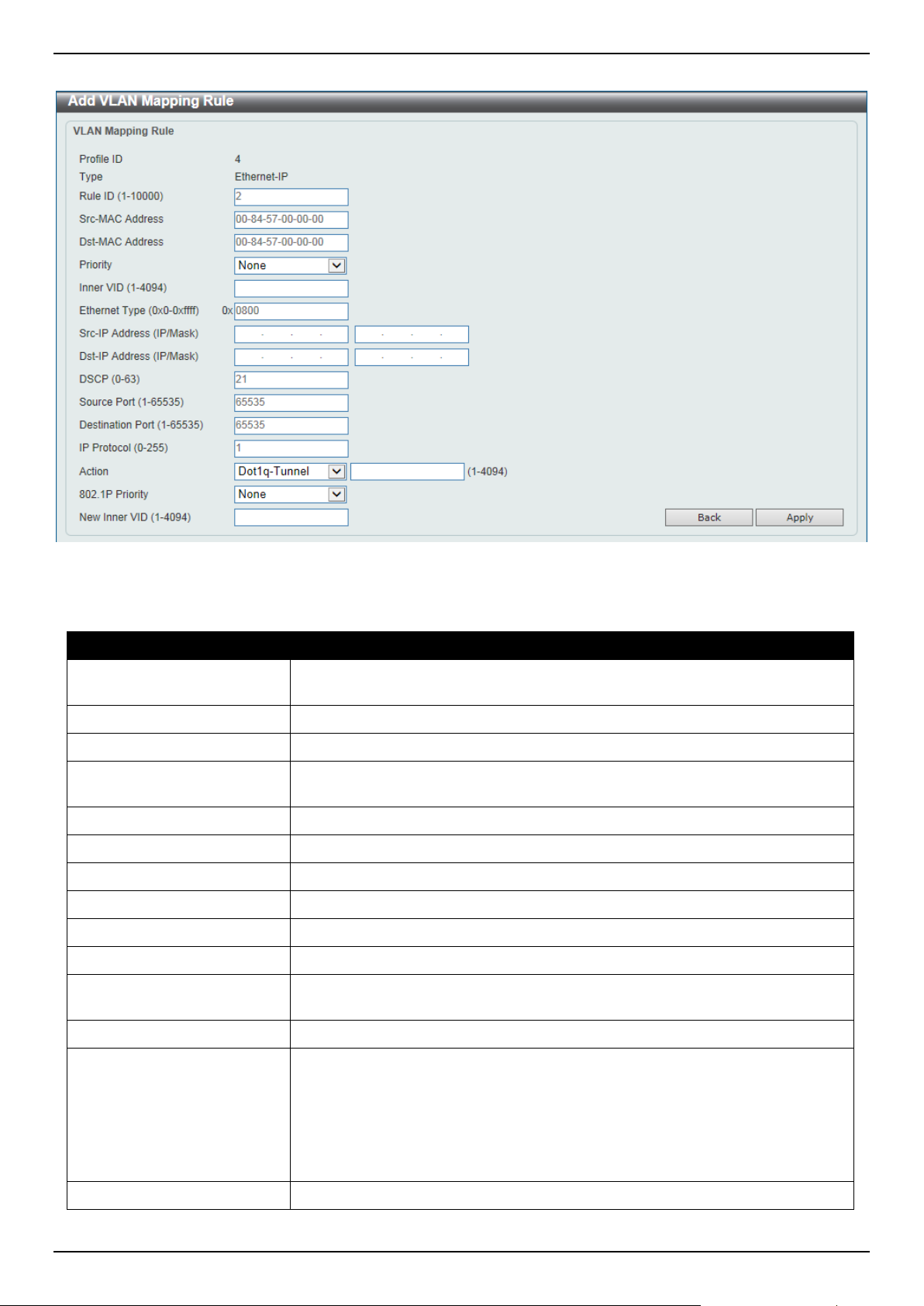Click the Ethernet Type field
This screenshot has height=1306, width=924.
click(x=291, y=311)
